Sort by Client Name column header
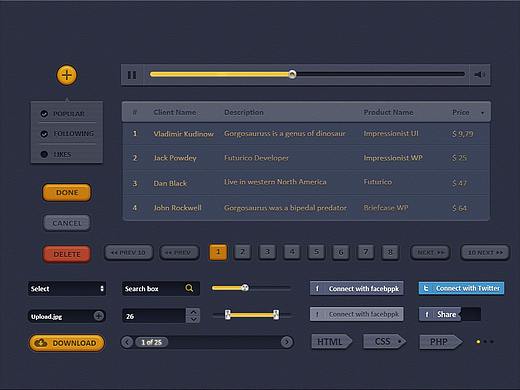This screenshot has width=520, height=390. pyautogui.click(x=175, y=112)
